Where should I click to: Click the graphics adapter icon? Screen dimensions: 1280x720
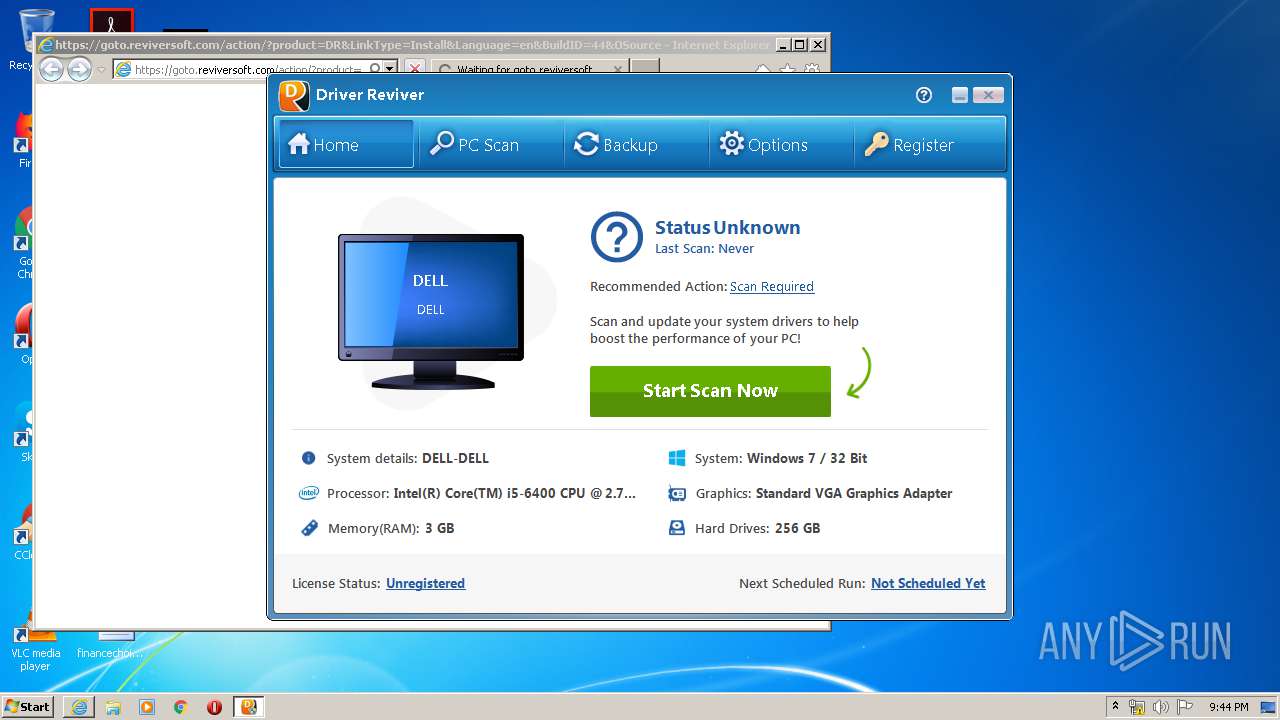(677, 493)
